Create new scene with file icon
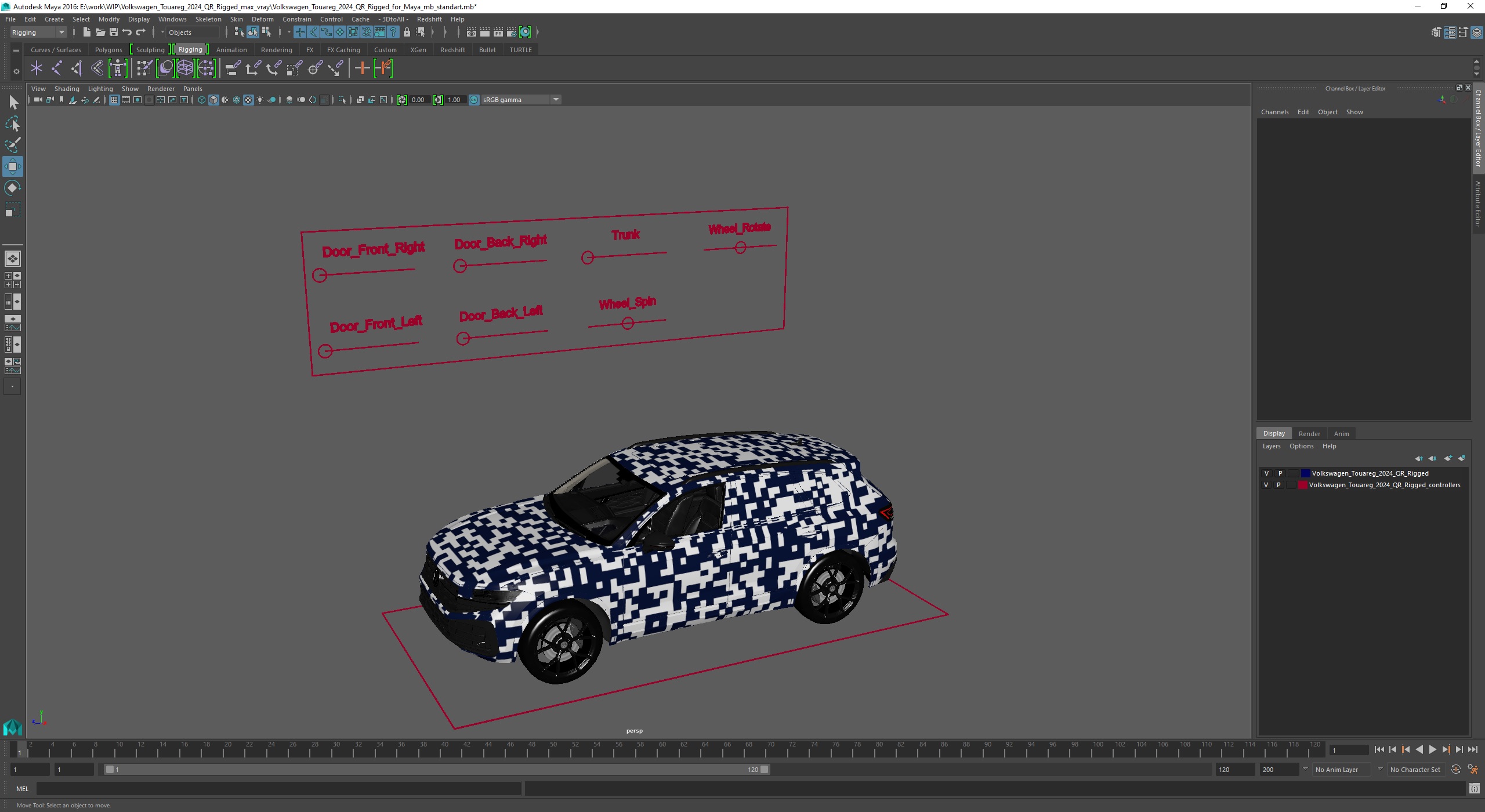 86,32
